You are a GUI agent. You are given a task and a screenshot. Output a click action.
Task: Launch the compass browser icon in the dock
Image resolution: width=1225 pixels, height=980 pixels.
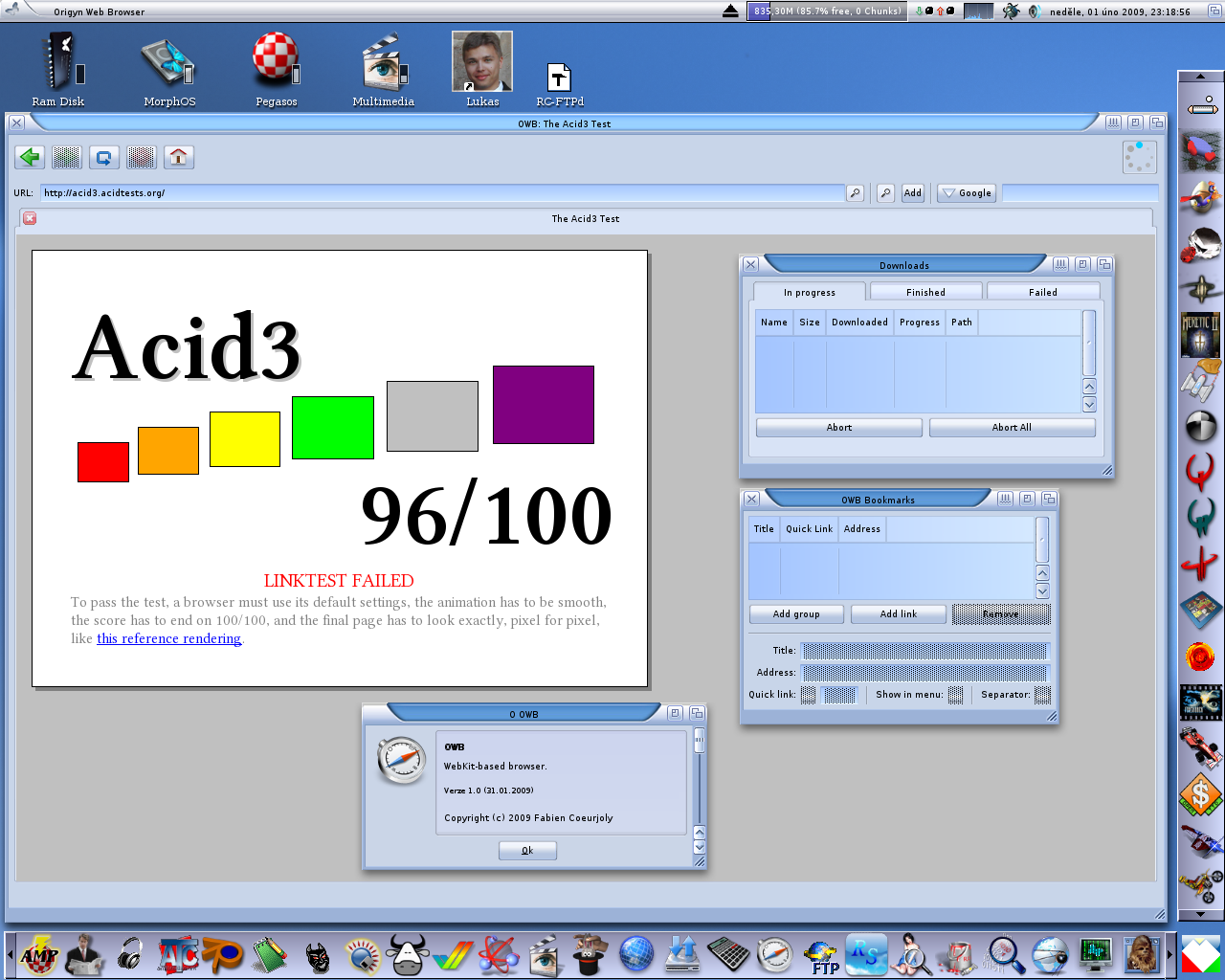click(775, 954)
